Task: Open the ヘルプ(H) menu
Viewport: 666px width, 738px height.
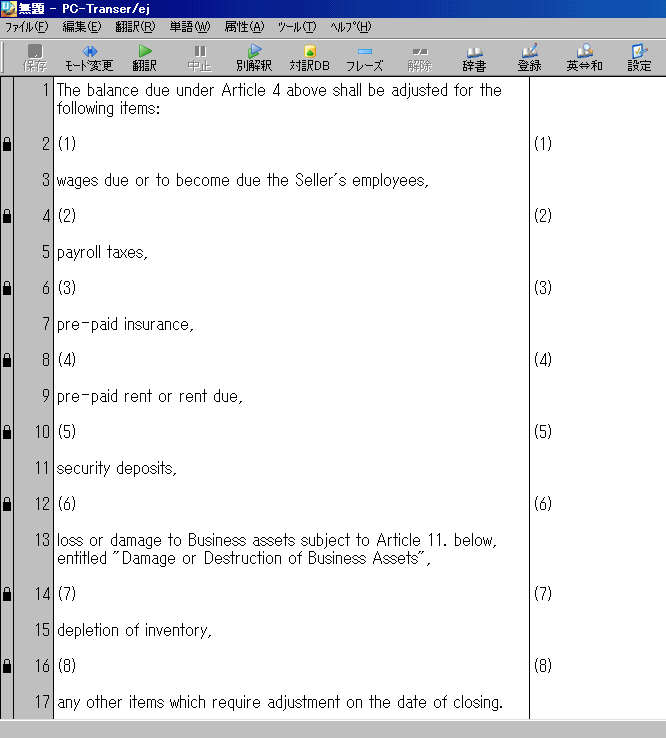Action: tap(351, 27)
